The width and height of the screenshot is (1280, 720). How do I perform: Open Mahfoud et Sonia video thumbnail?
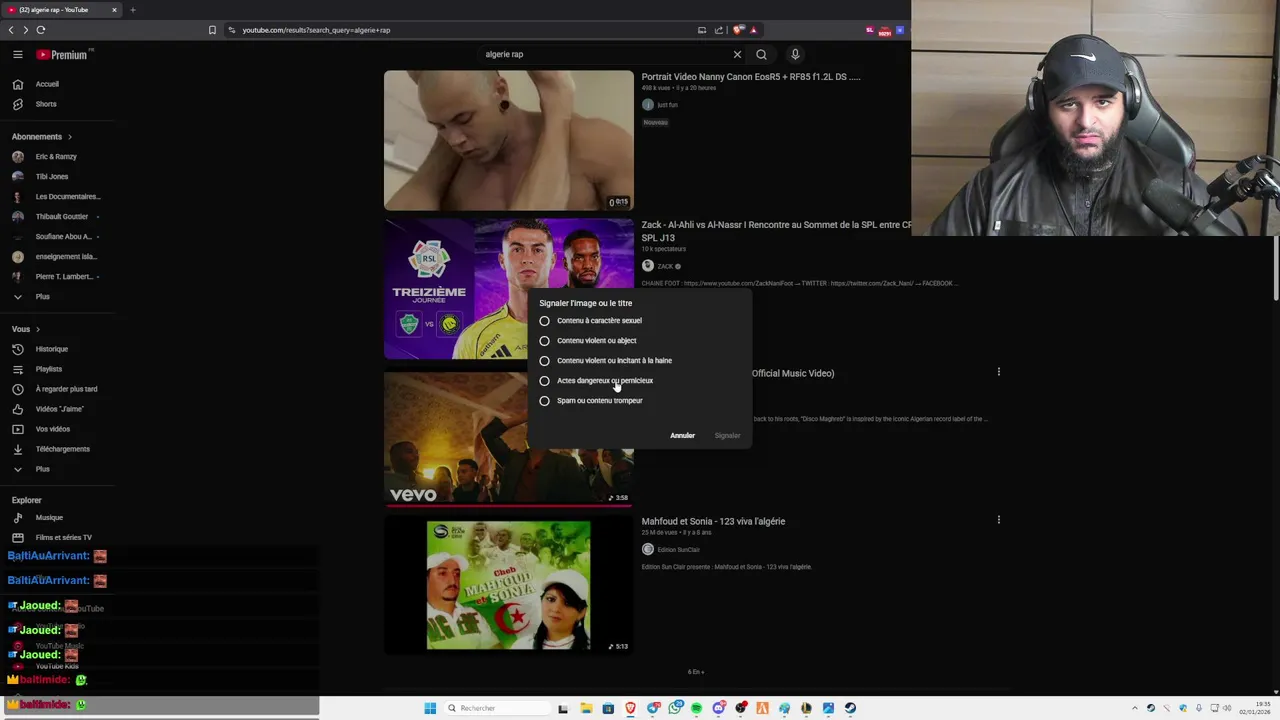point(508,585)
